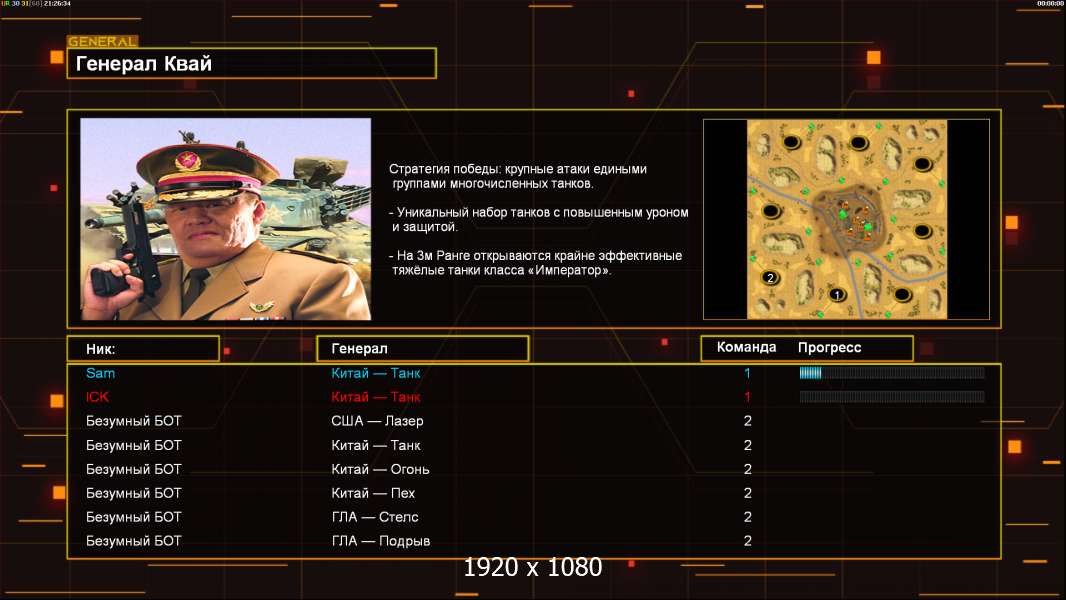
Task: Click the 'Уникальный набор танков' description line
Action: pyautogui.click(x=539, y=219)
